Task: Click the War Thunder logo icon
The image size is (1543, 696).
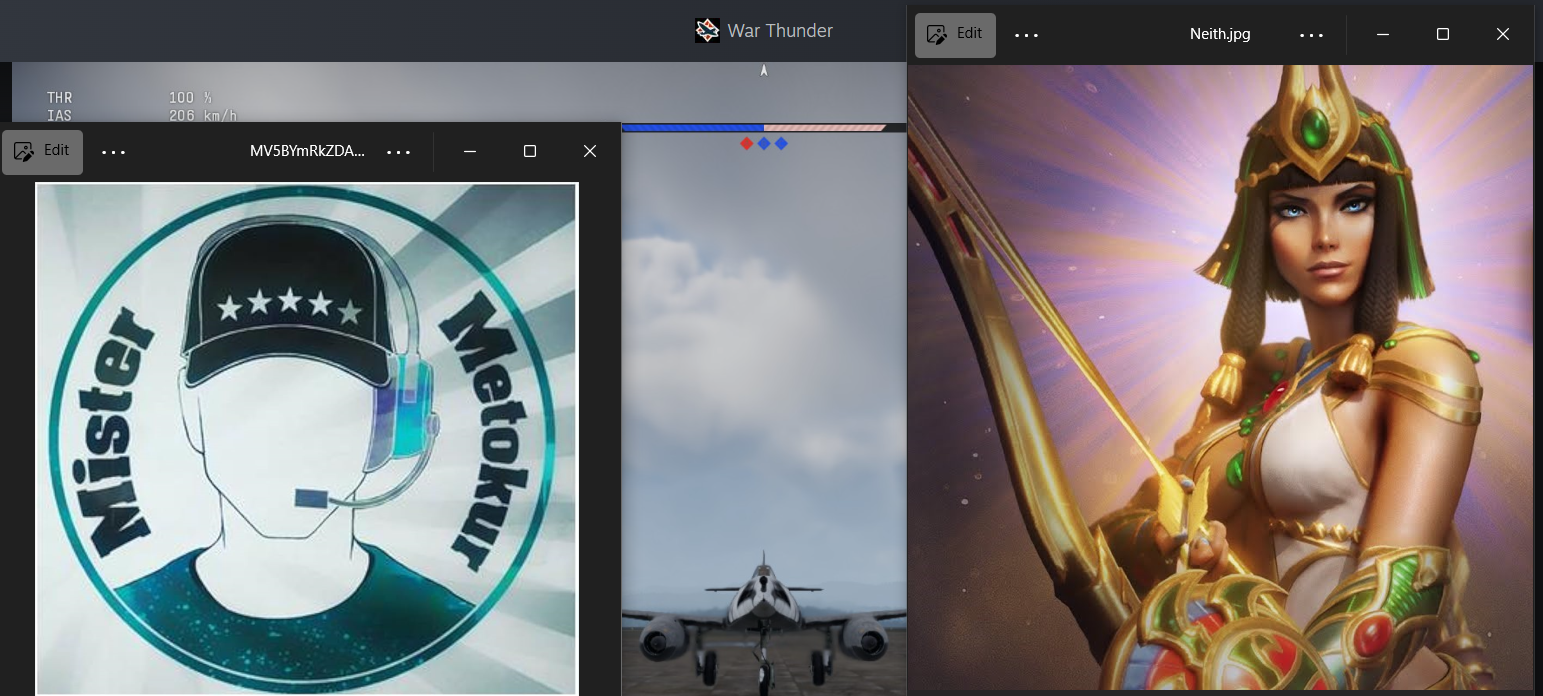Action: pos(707,31)
